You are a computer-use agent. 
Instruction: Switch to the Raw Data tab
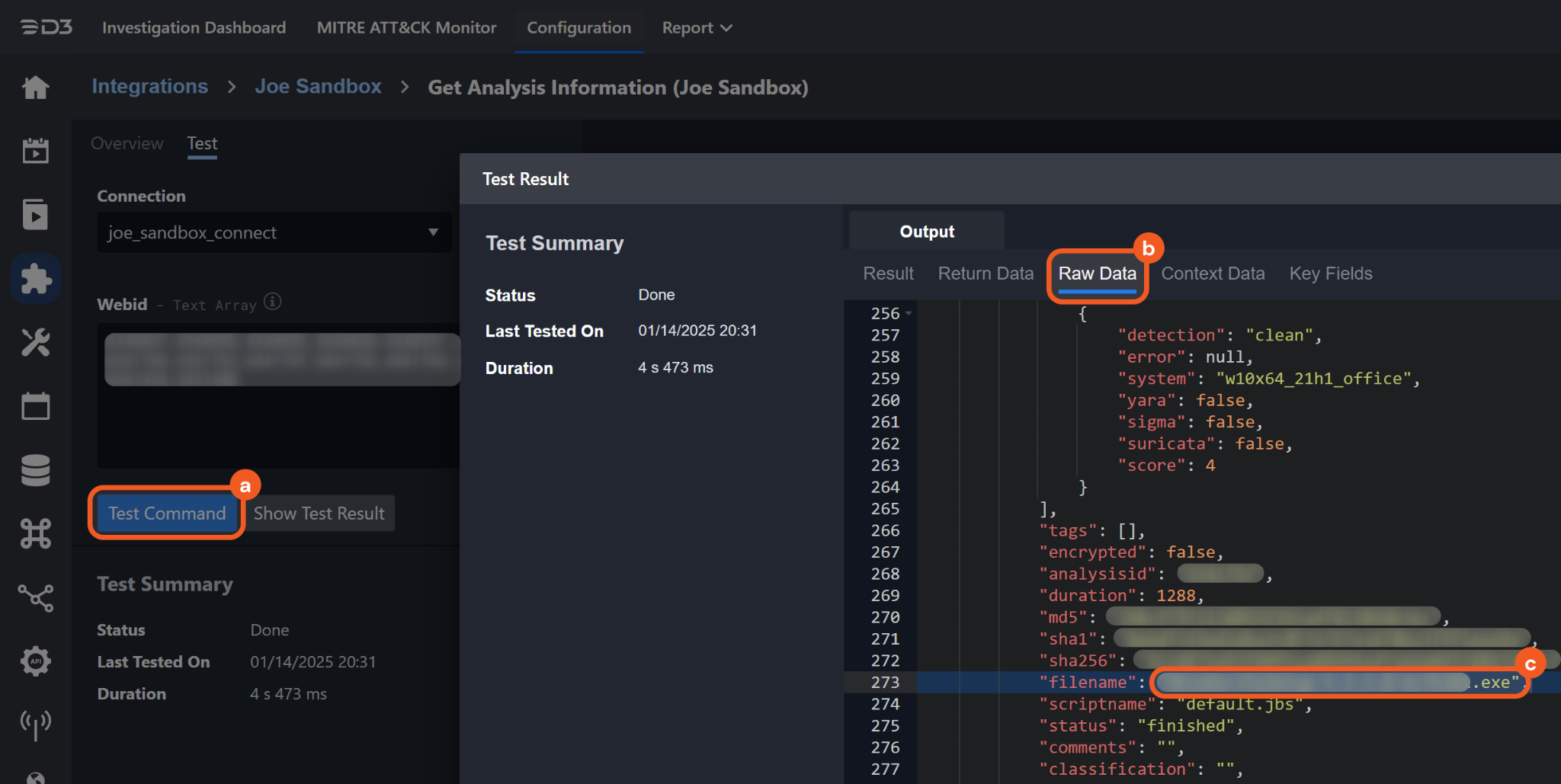coord(1097,274)
